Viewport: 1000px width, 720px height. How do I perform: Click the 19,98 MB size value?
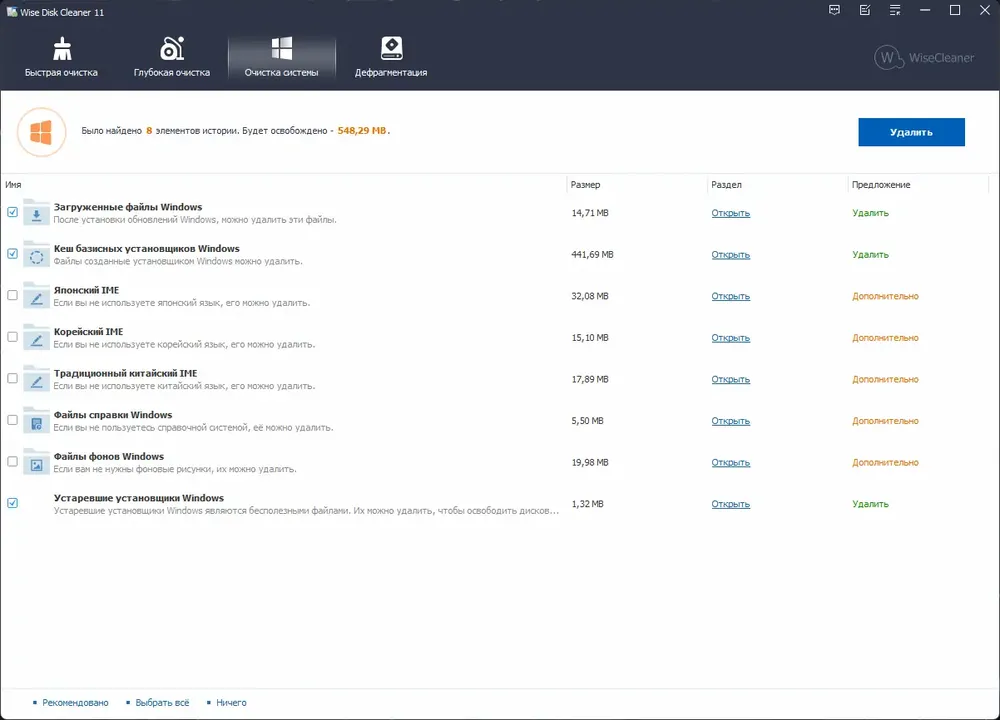590,462
